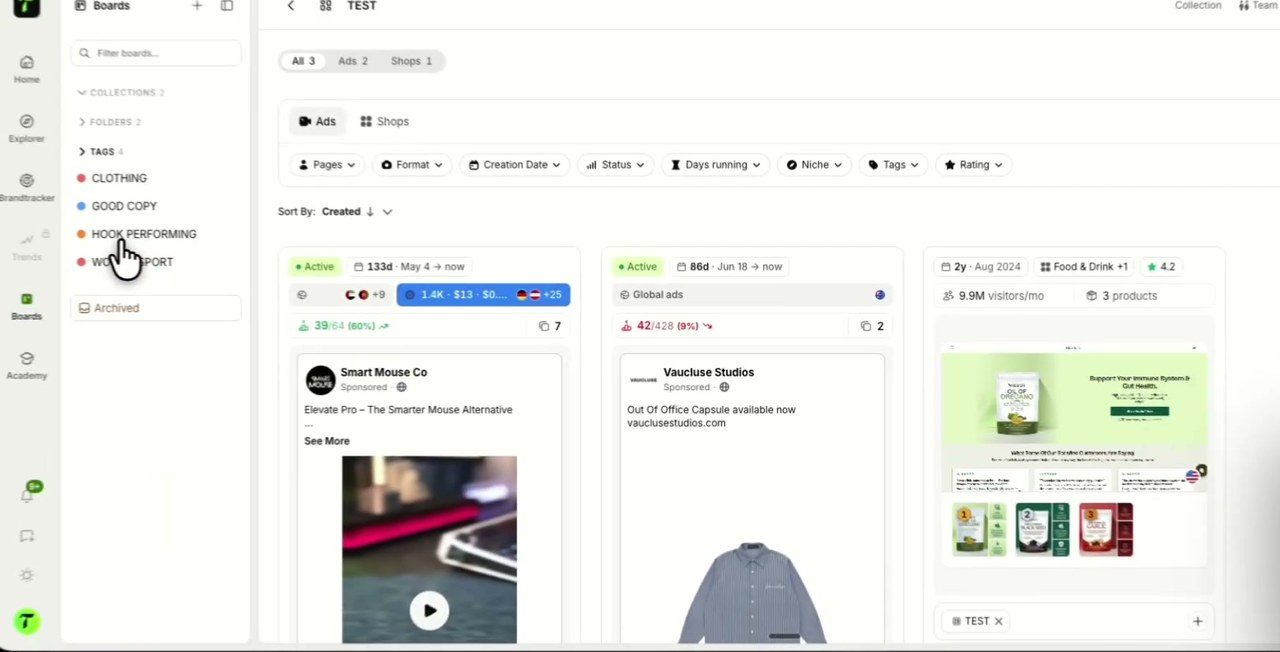
Task: Click the blue dot beside GOOD COPY
Action: pyautogui.click(x=81, y=206)
